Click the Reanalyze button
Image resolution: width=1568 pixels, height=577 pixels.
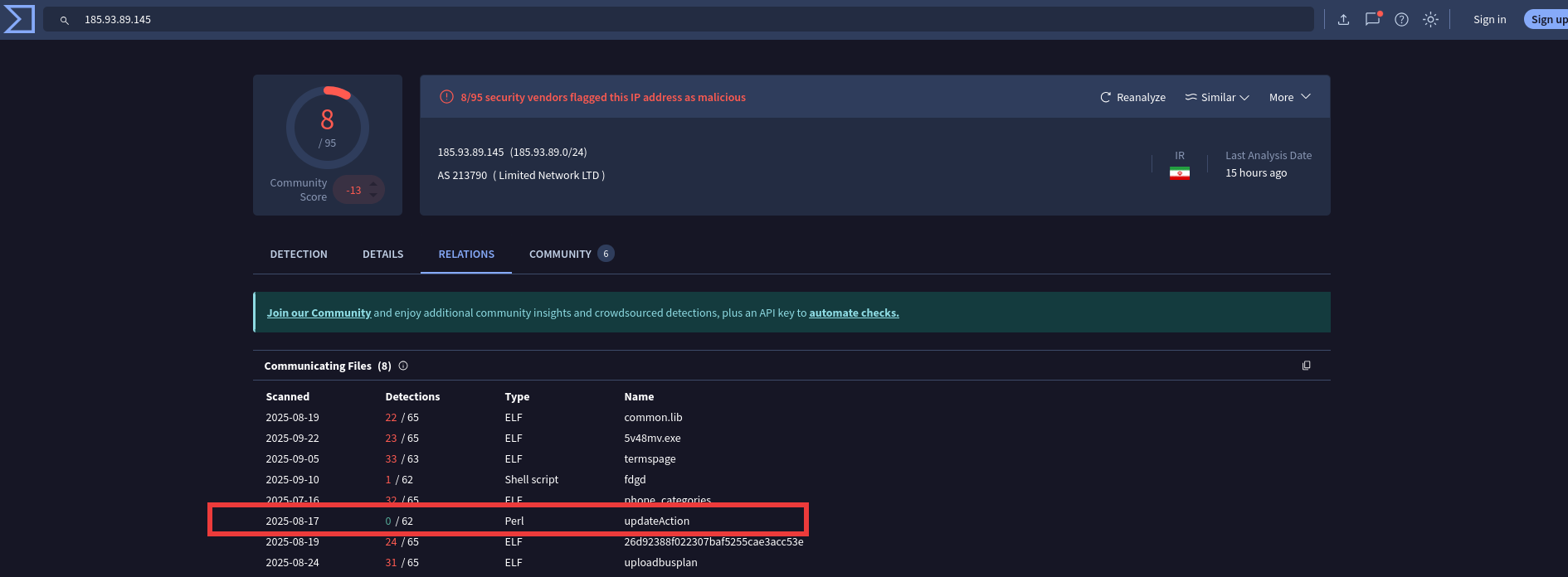[1132, 97]
